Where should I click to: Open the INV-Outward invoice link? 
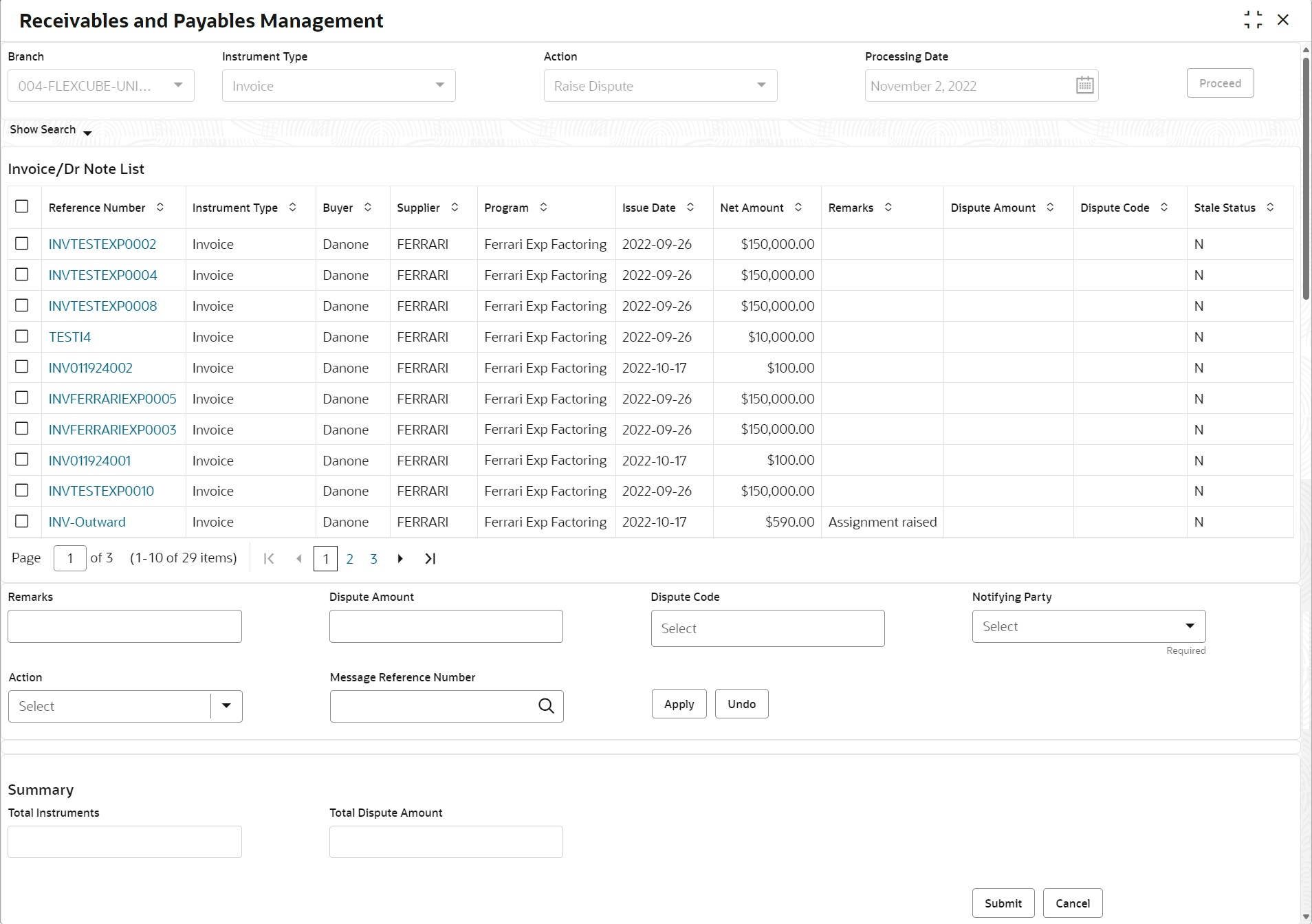point(87,522)
